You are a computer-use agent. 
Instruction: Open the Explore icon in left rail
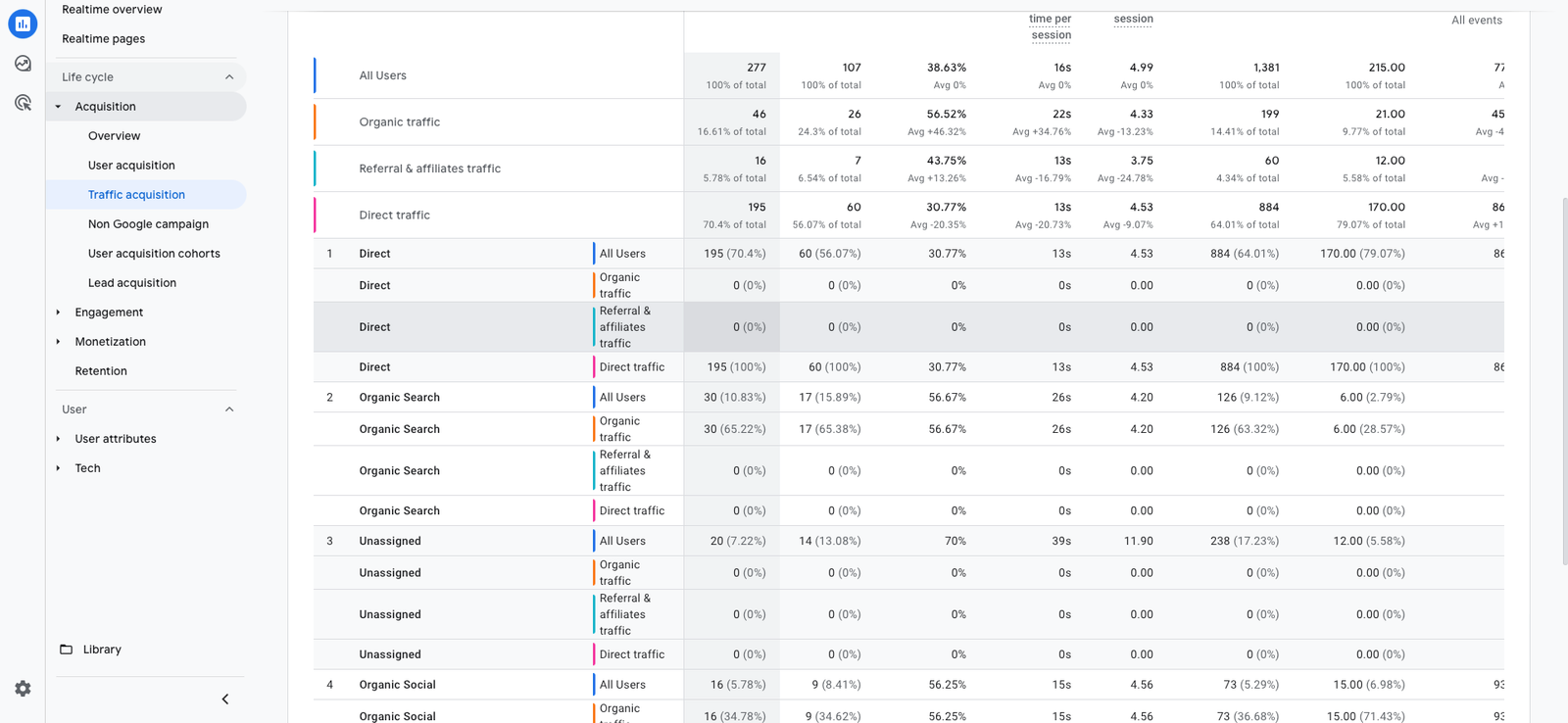point(23,64)
